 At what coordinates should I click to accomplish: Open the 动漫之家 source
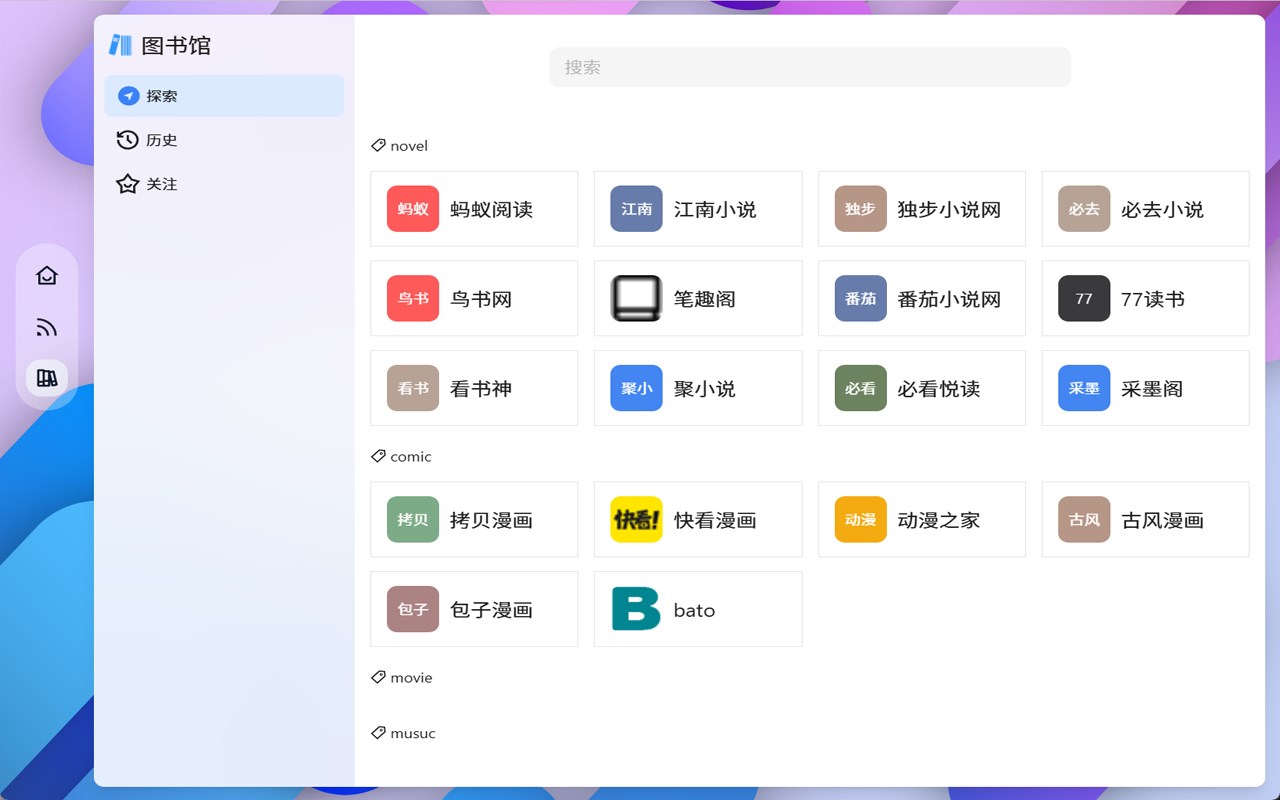click(922, 519)
